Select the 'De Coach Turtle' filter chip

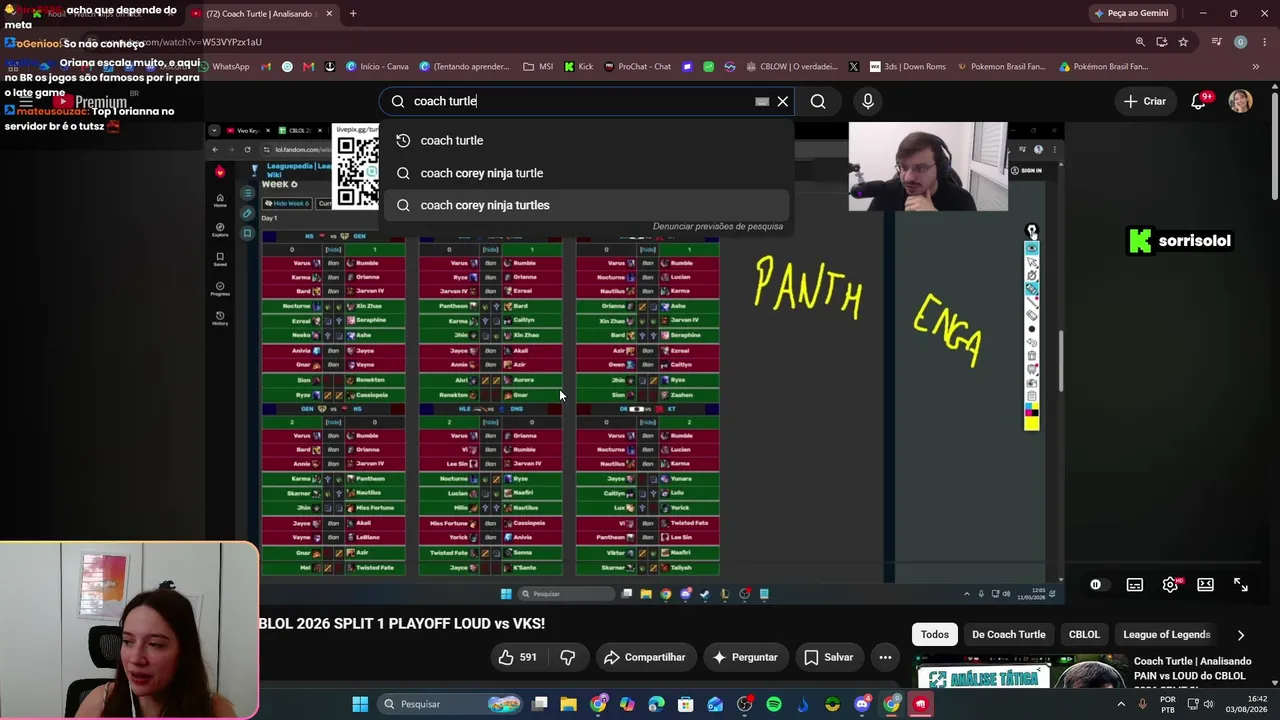click(1009, 634)
